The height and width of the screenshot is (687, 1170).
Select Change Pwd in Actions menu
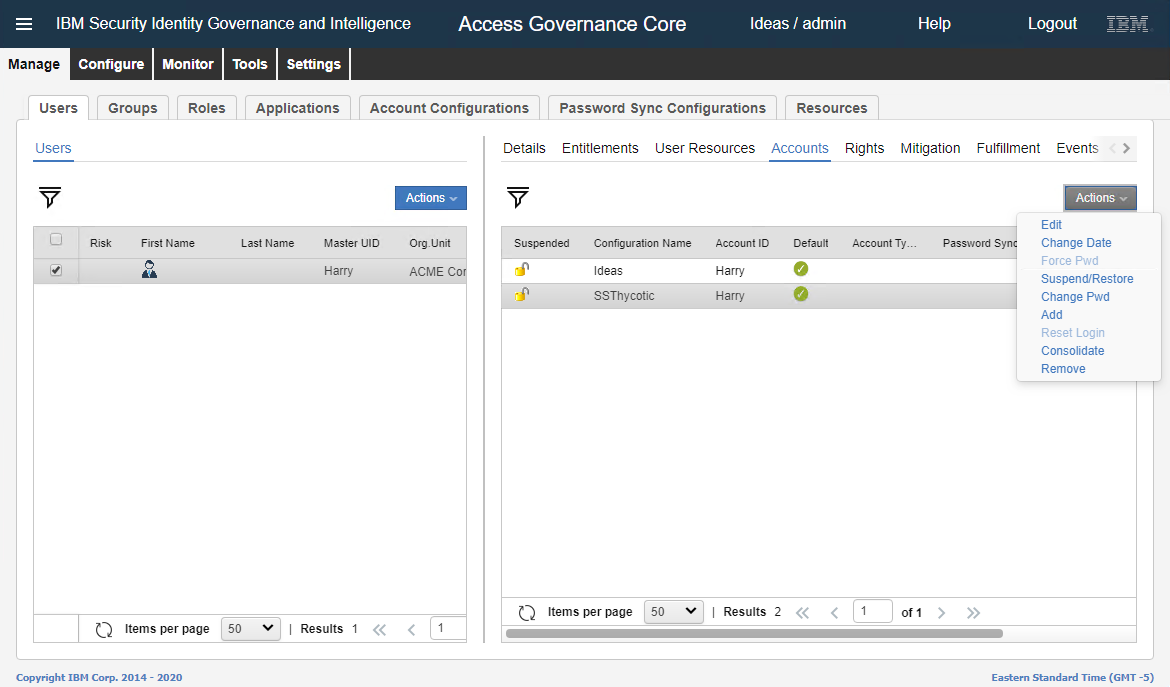click(x=1075, y=296)
